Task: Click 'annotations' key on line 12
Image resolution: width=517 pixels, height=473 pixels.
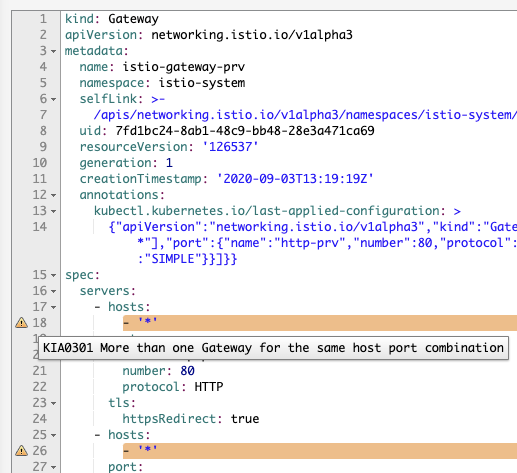Action: [x=119, y=195]
